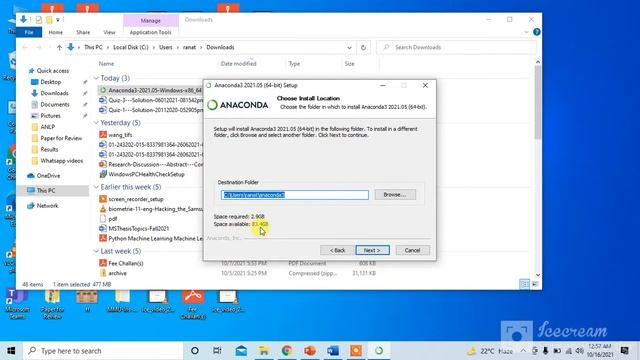Collapse the Last week group

pyautogui.click(x=96, y=251)
